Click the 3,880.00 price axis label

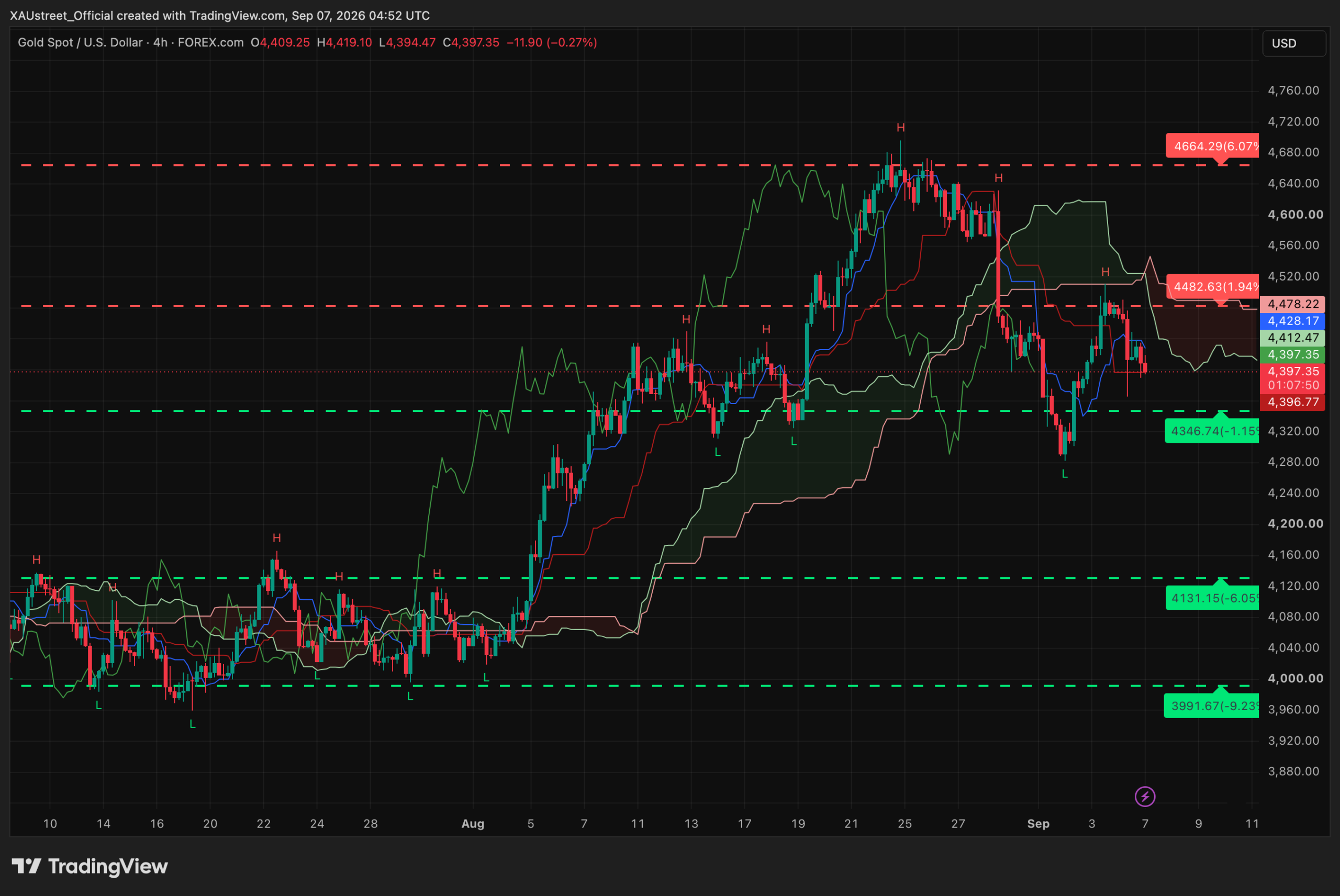pos(1293,771)
